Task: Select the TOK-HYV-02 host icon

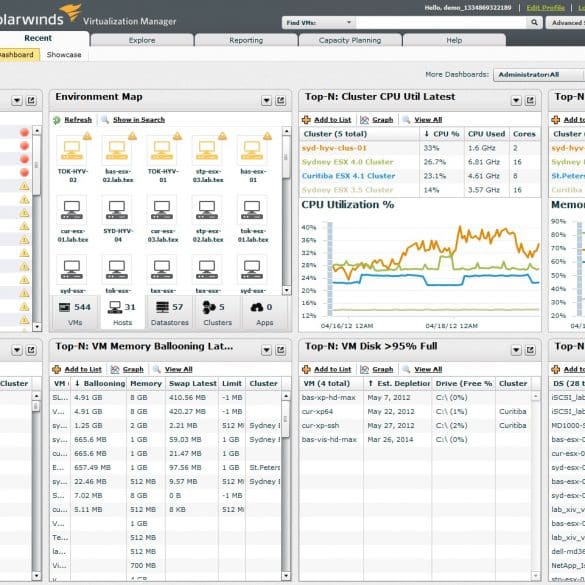Action: pos(72,150)
